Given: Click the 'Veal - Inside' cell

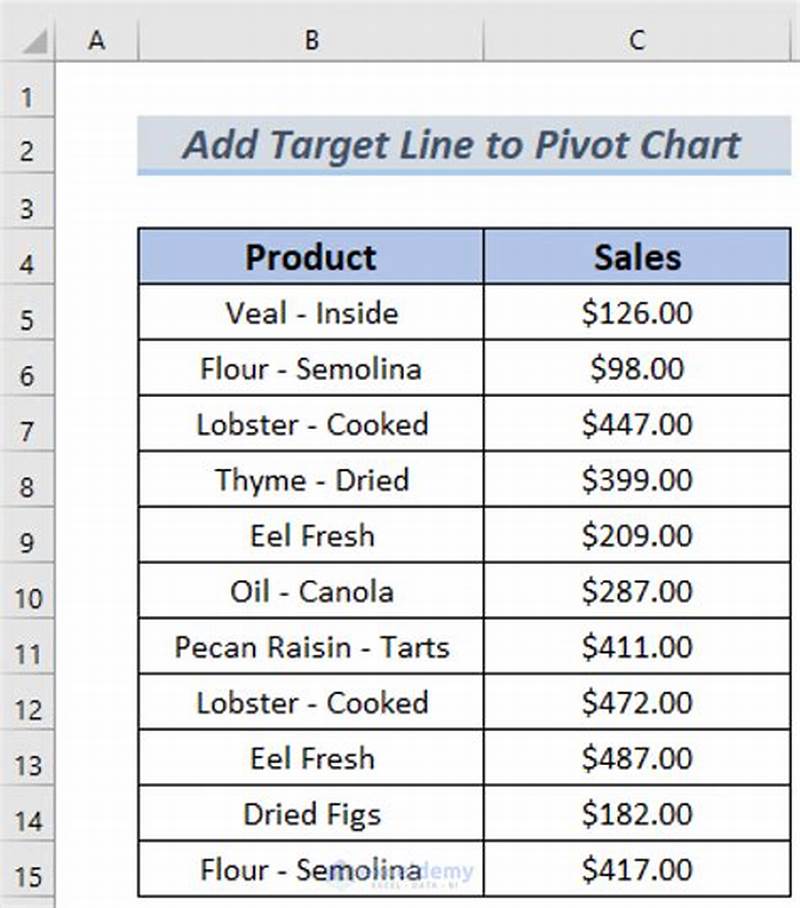Looking at the screenshot, I should click(312, 312).
